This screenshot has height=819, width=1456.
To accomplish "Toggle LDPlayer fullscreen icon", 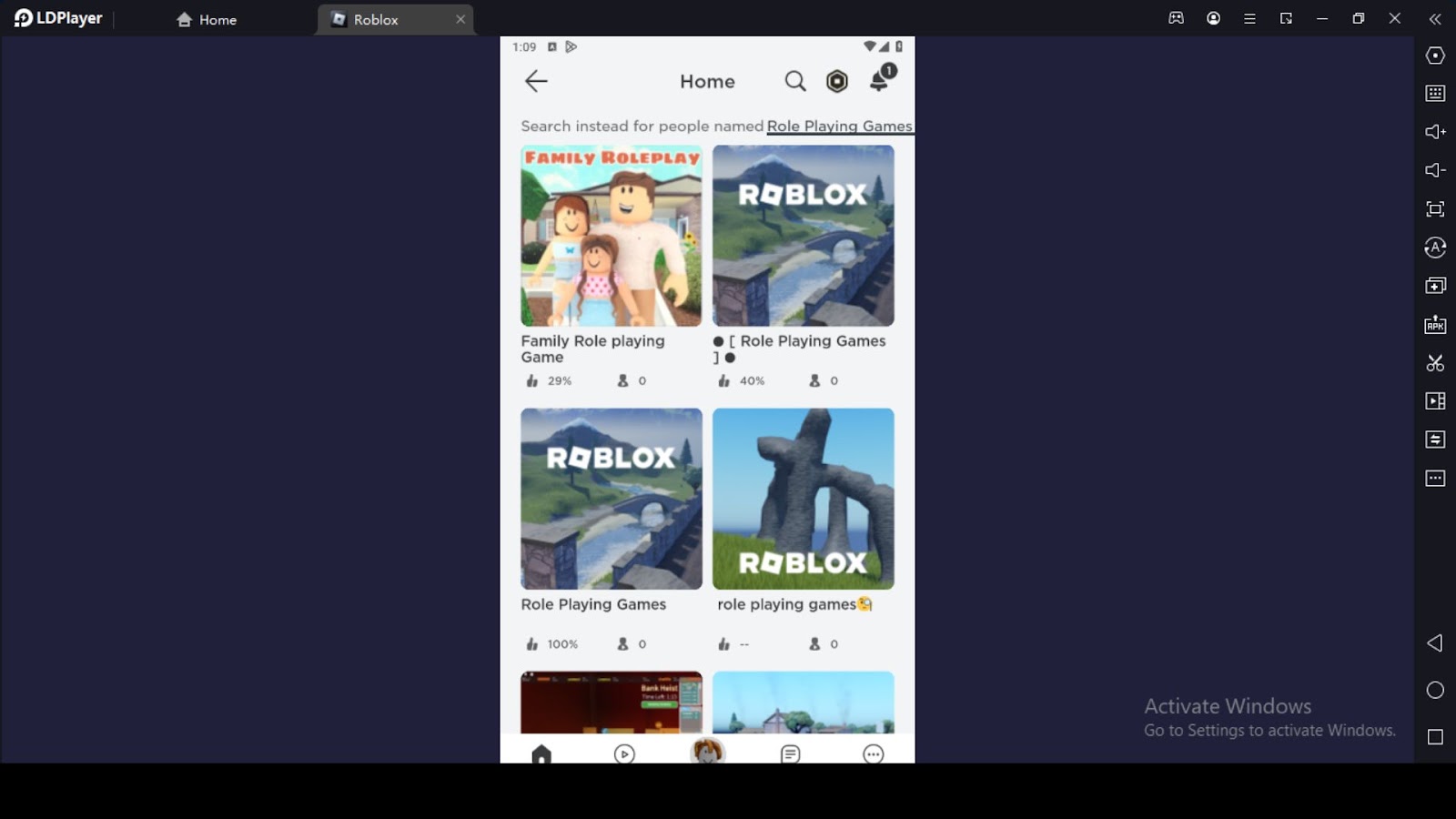I will [1435, 209].
